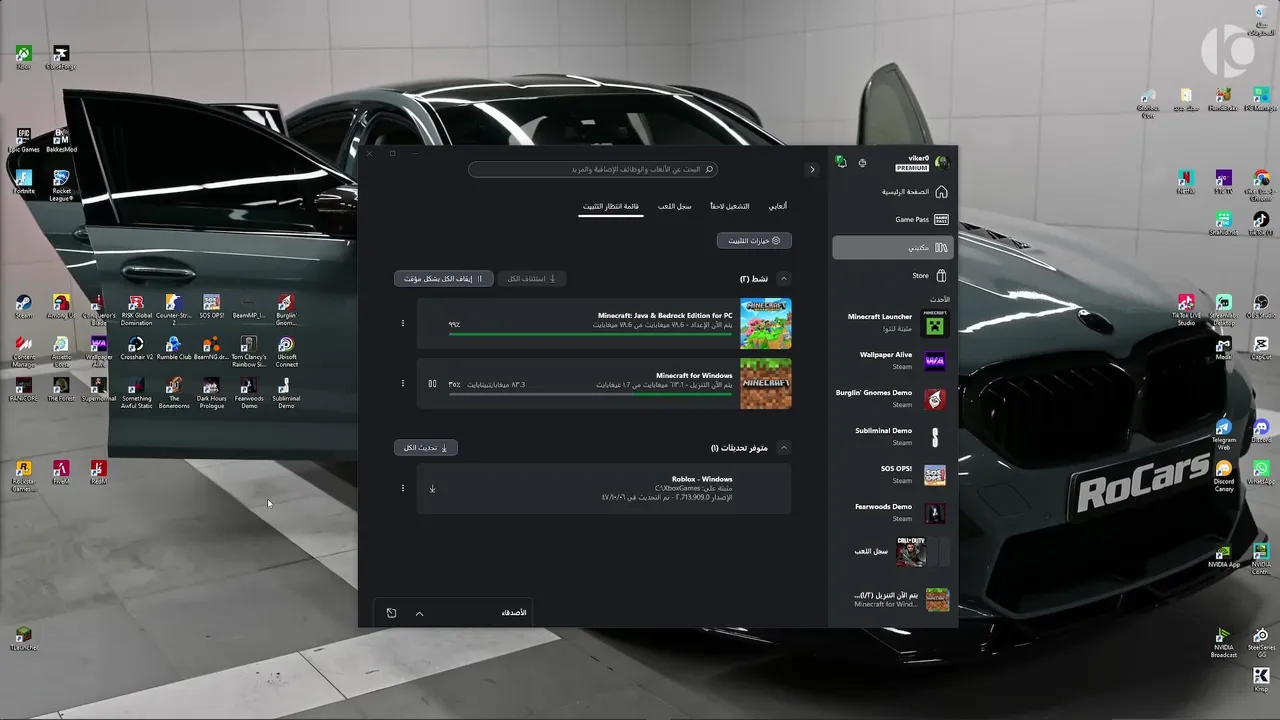
Task: Open the NVIDIA App desktop shortcut
Action: coord(1223,556)
